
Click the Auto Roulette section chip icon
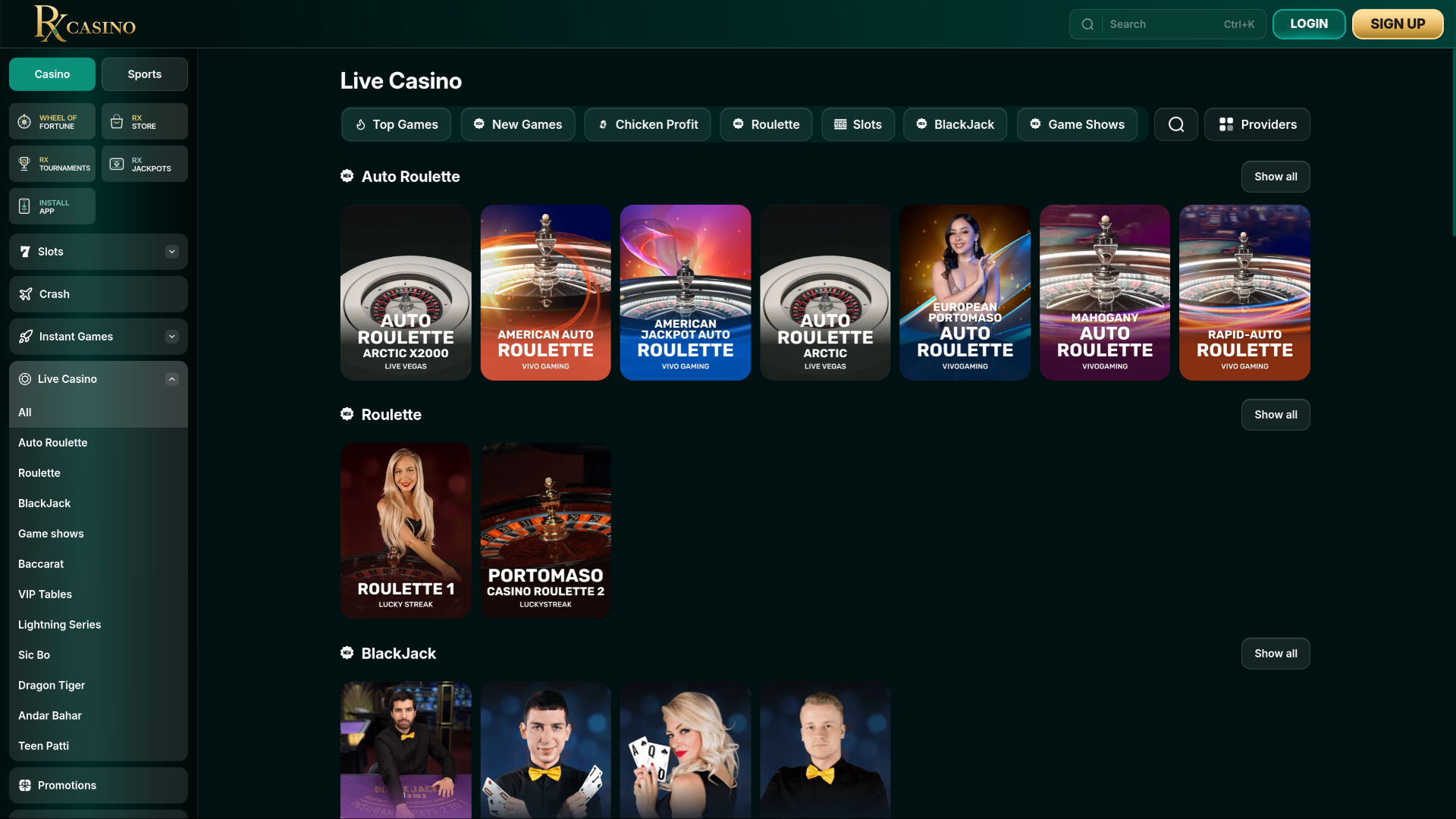coord(347,176)
